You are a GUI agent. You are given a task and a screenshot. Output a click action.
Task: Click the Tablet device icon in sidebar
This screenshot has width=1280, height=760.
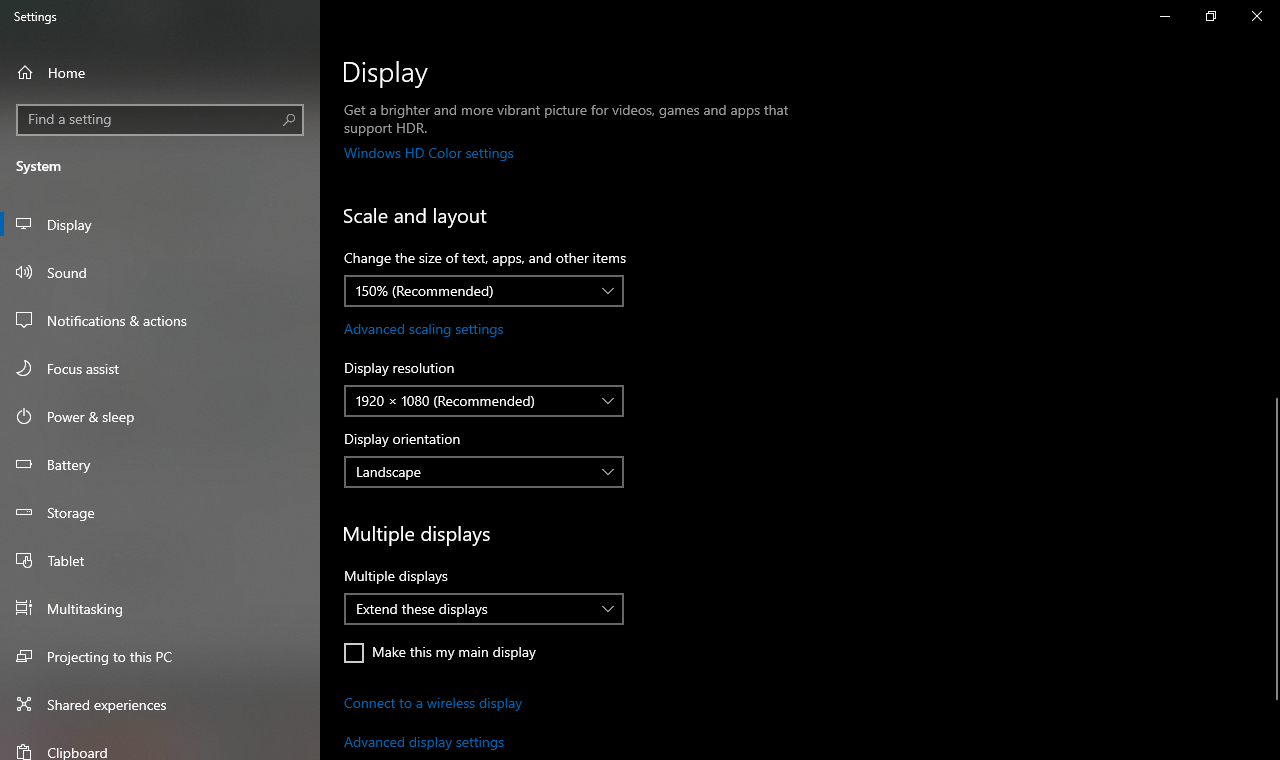24,560
